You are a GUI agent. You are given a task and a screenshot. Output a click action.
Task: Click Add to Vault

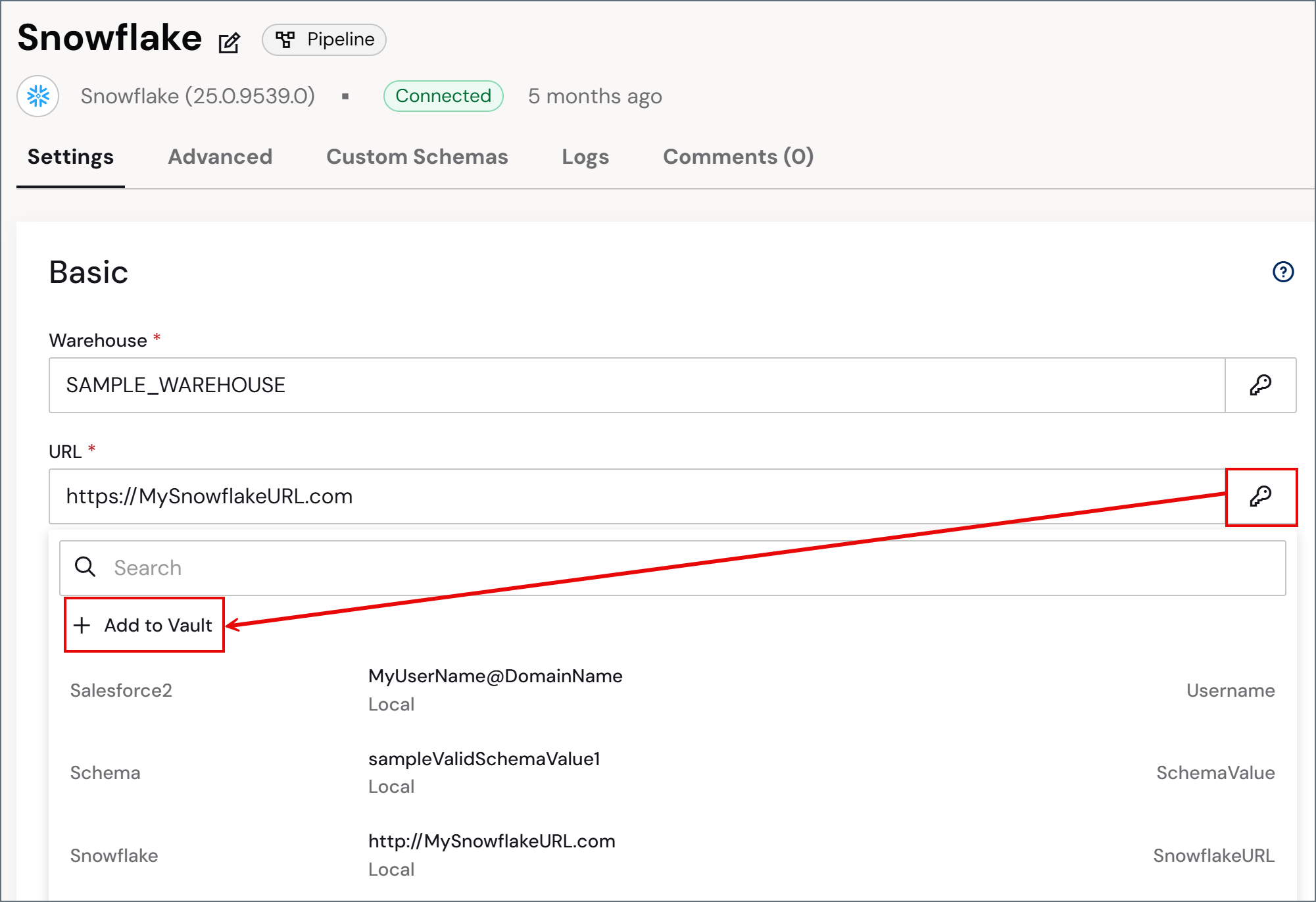tap(144, 625)
